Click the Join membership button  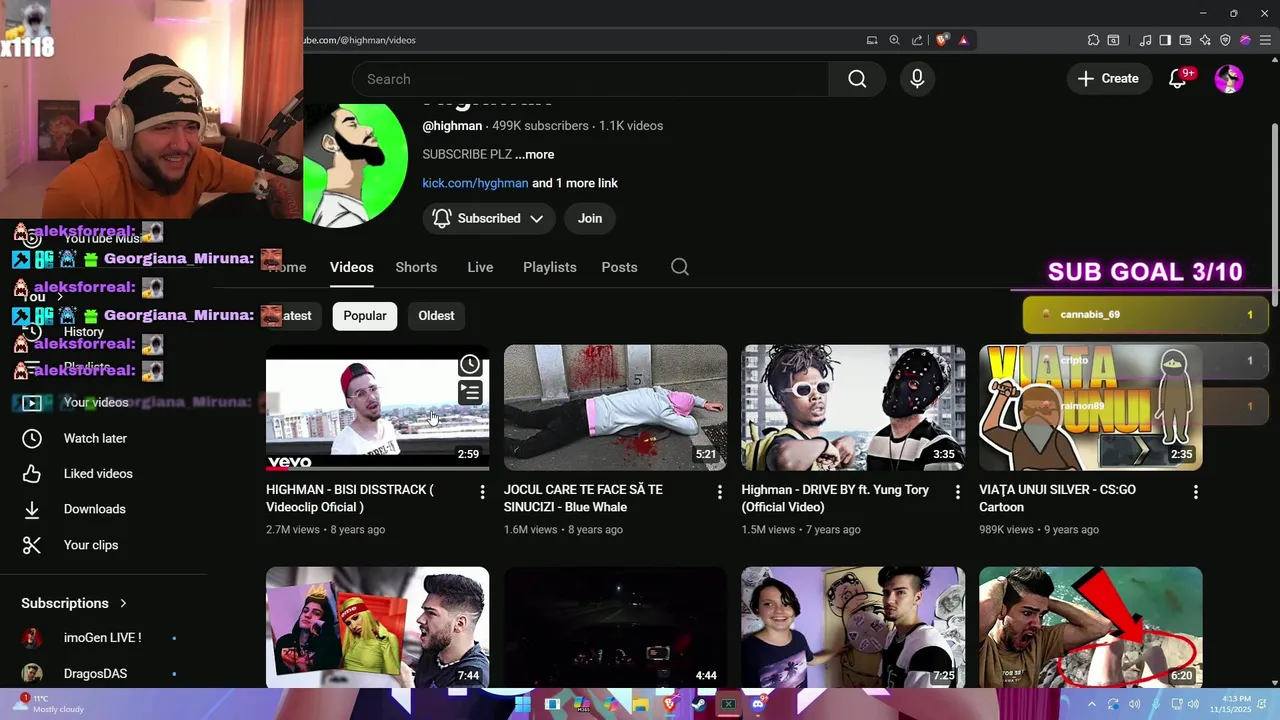pyautogui.click(x=590, y=218)
